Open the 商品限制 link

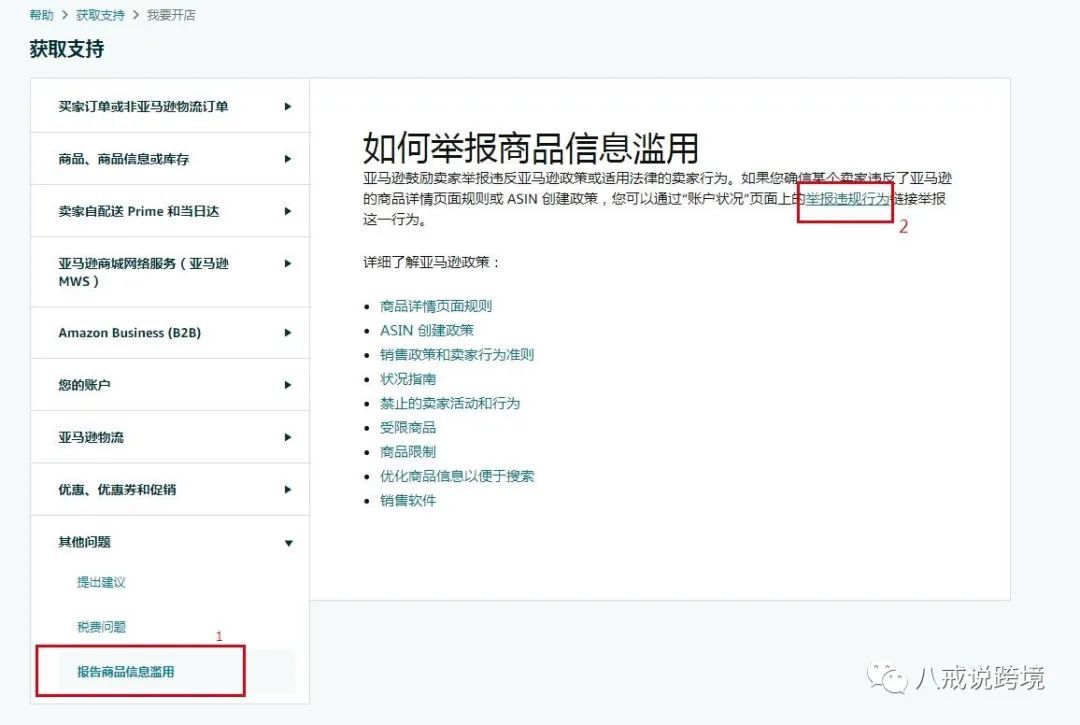pyautogui.click(x=408, y=452)
